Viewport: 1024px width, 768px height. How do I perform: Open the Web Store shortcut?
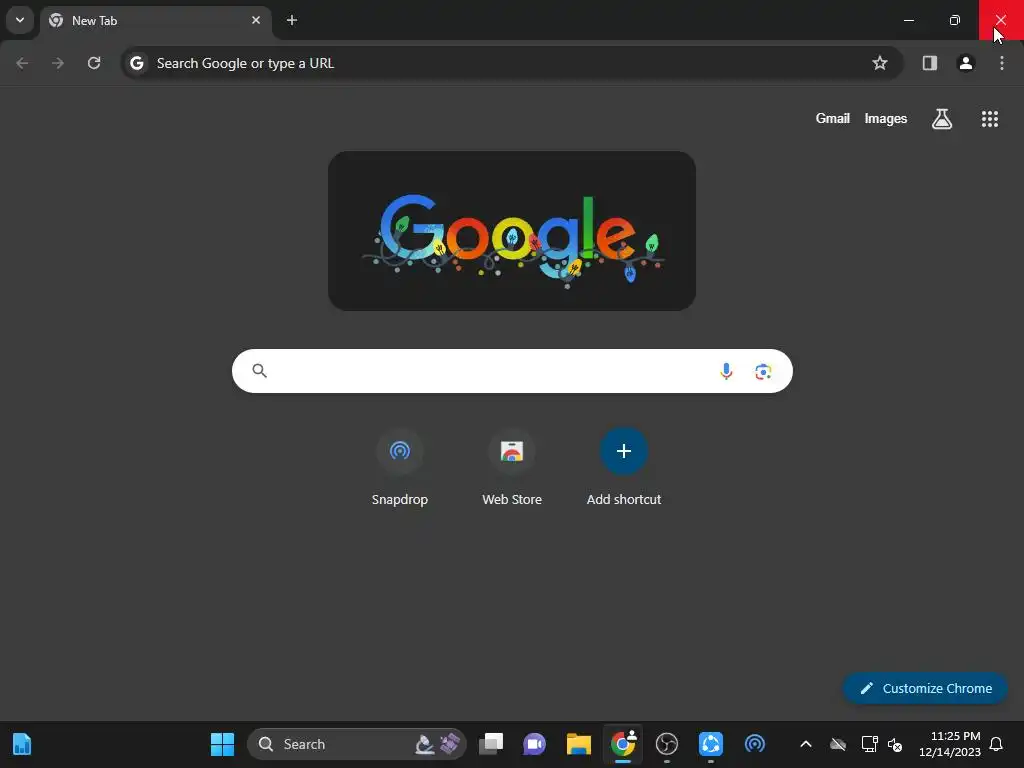(x=512, y=468)
